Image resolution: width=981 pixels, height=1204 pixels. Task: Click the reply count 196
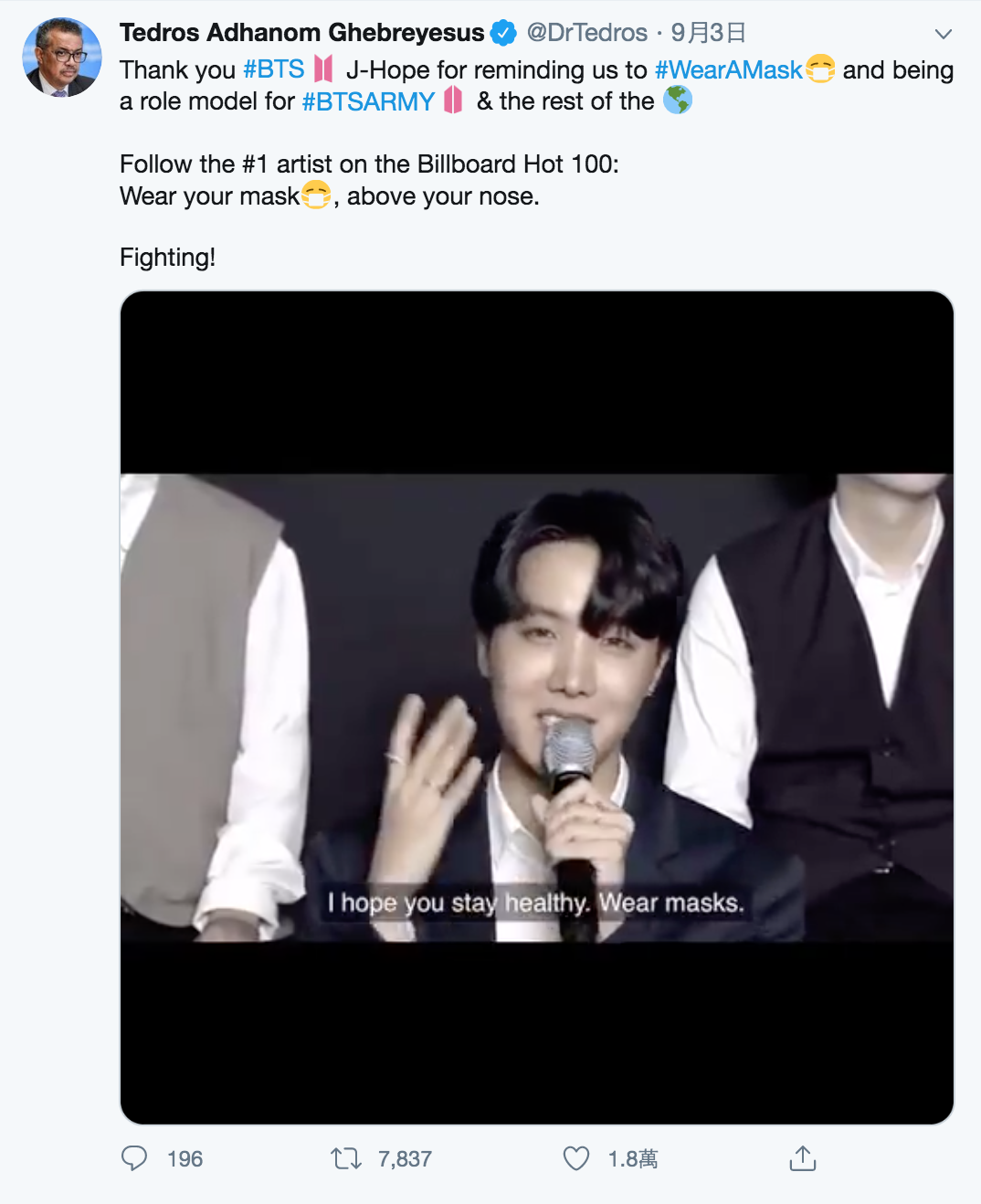pos(186,1158)
